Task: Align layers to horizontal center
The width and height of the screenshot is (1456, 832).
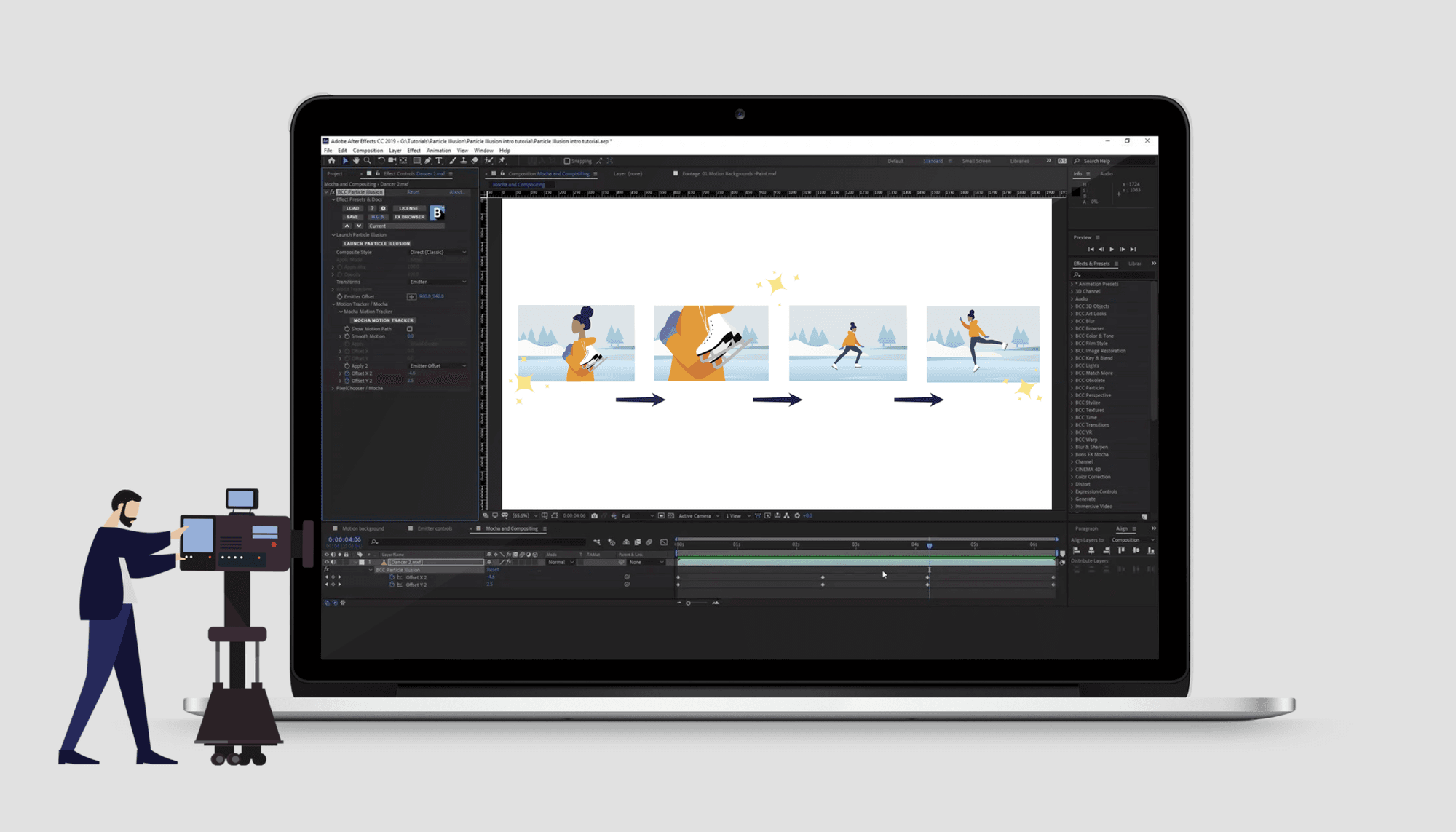Action: click(x=1091, y=551)
